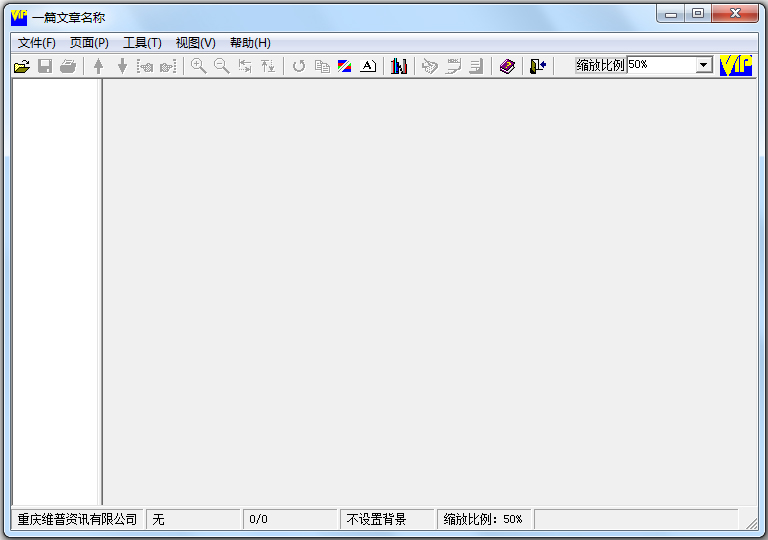This screenshot has height=540, width=768.
Task: Open the 页面(P) menu
Action: [89, 43]
